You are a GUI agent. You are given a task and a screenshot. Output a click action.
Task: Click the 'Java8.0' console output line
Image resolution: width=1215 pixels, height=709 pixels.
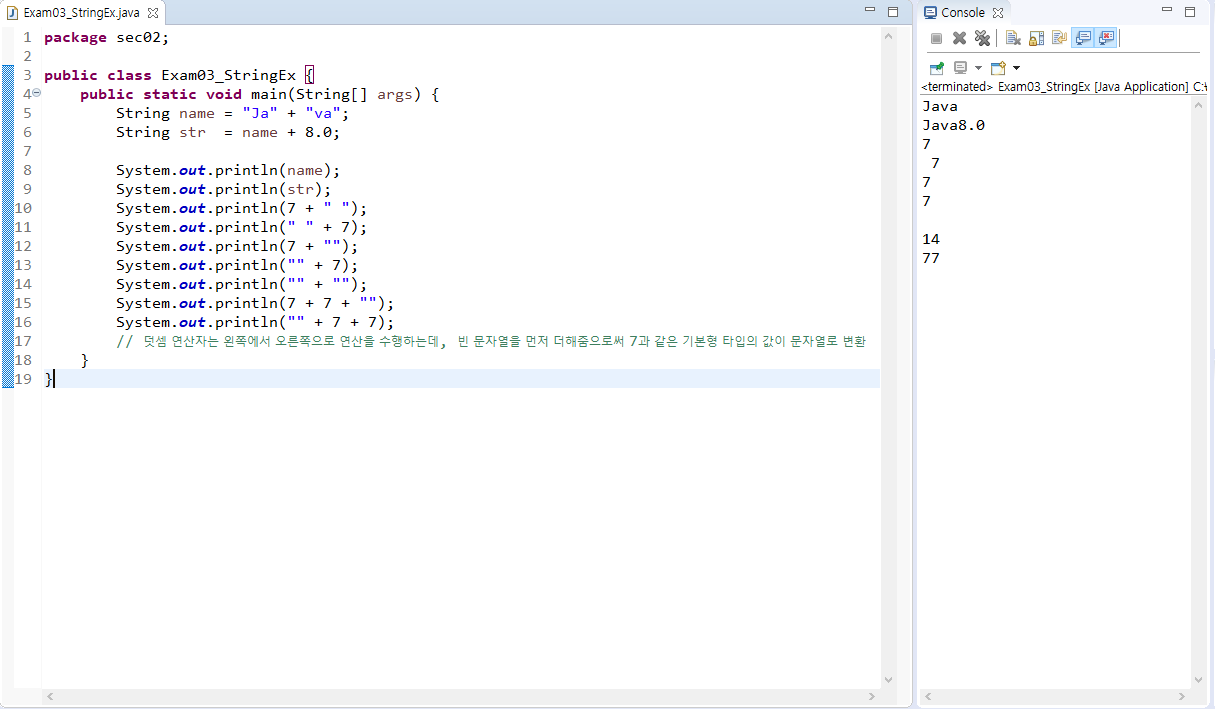[x=954, y=125]
